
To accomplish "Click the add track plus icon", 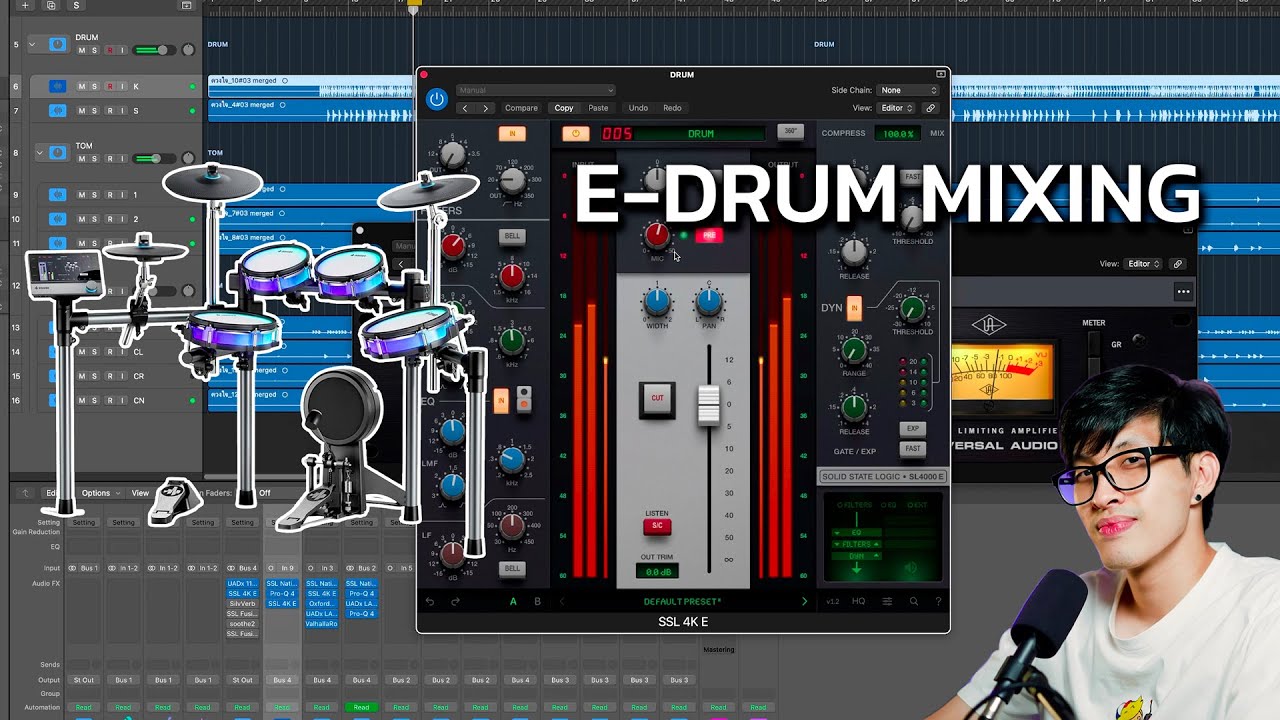I will [25, 5].
